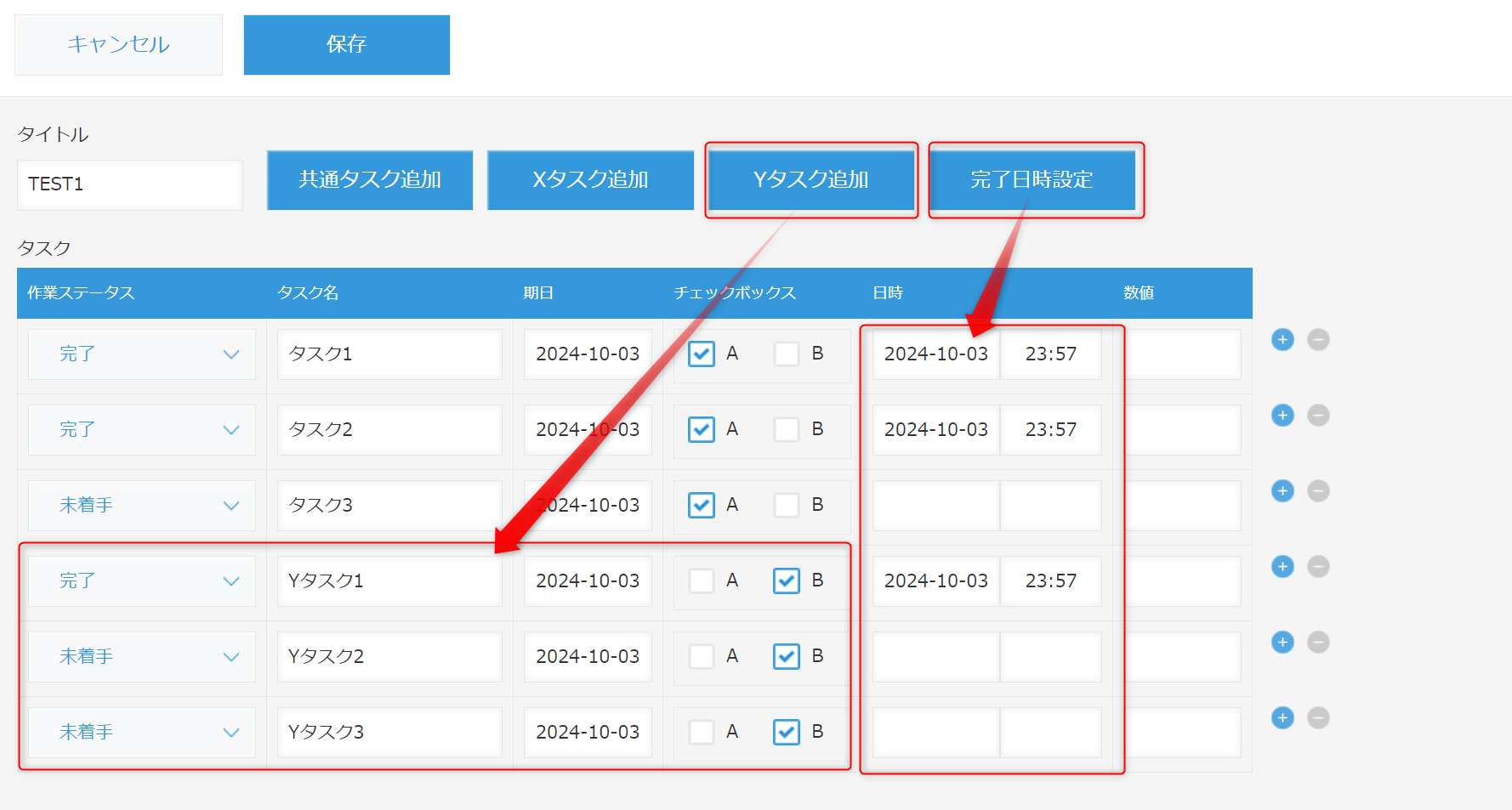Image resolution: width=1512 pixels, height=810 pixels.
Task: Check checkbox B in タスク1 row
Action: [787, 354]
